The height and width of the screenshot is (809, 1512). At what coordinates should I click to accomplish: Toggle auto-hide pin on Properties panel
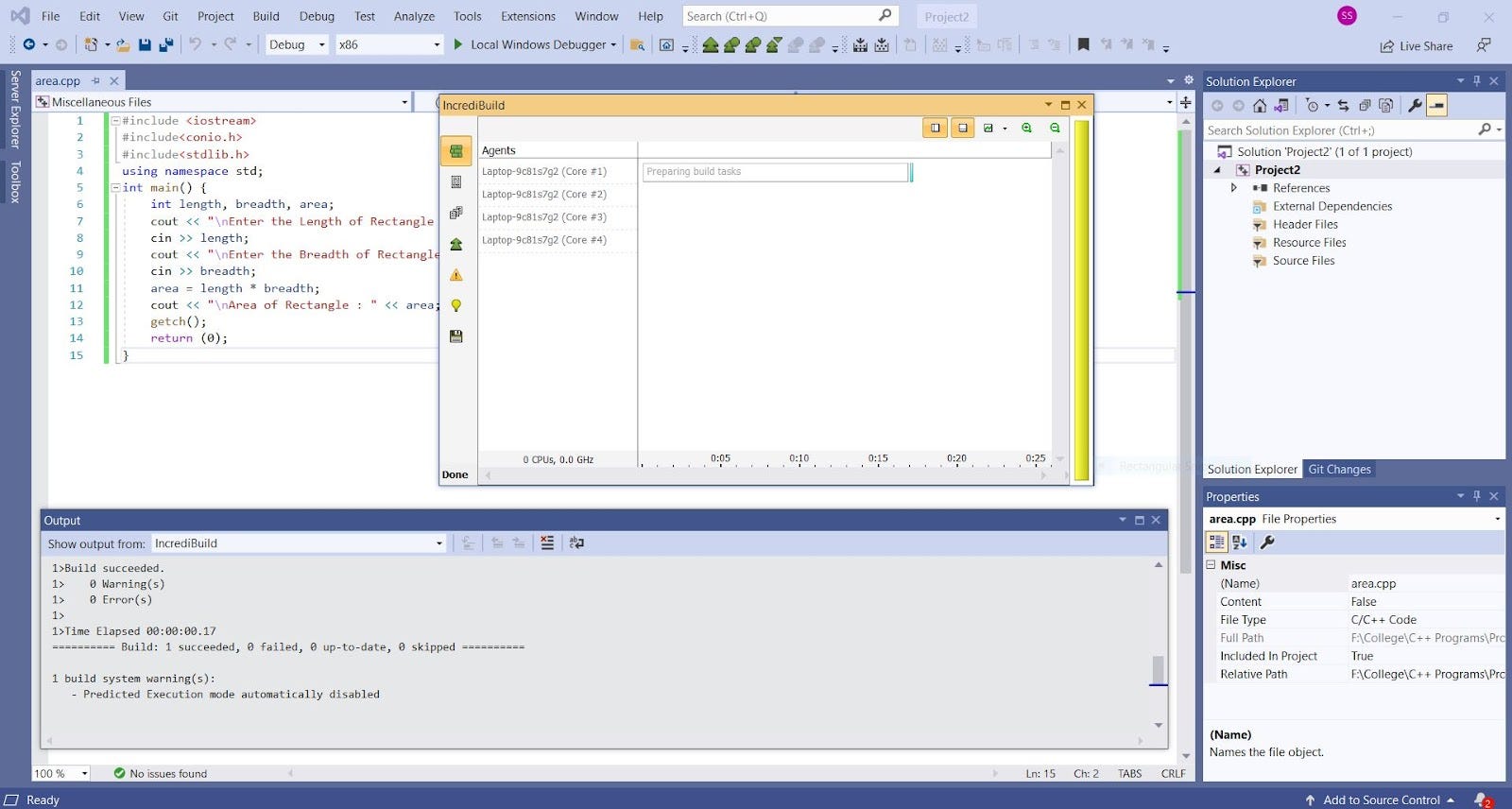click(1477, 496)
